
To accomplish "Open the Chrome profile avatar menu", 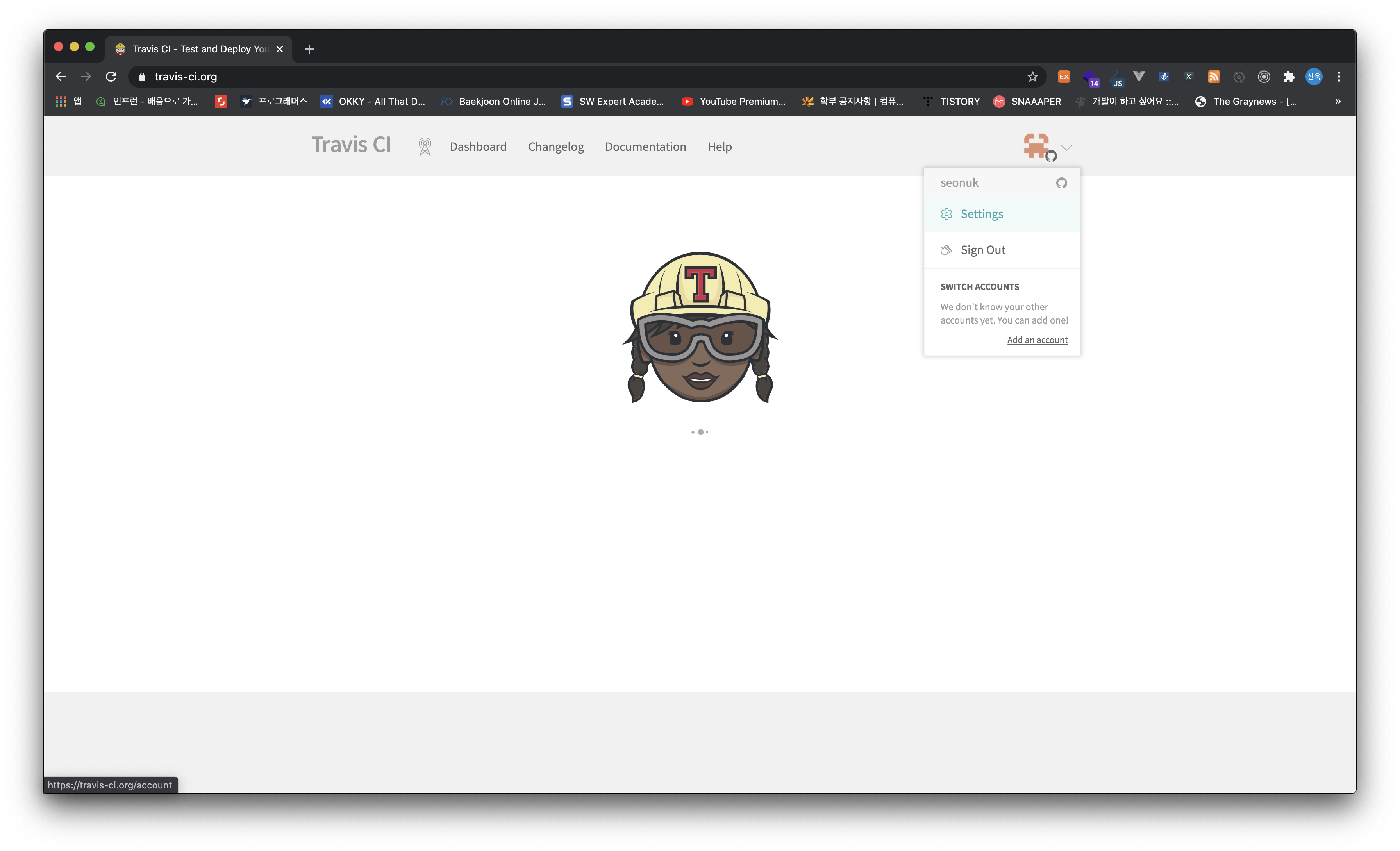I will 1314,77.
